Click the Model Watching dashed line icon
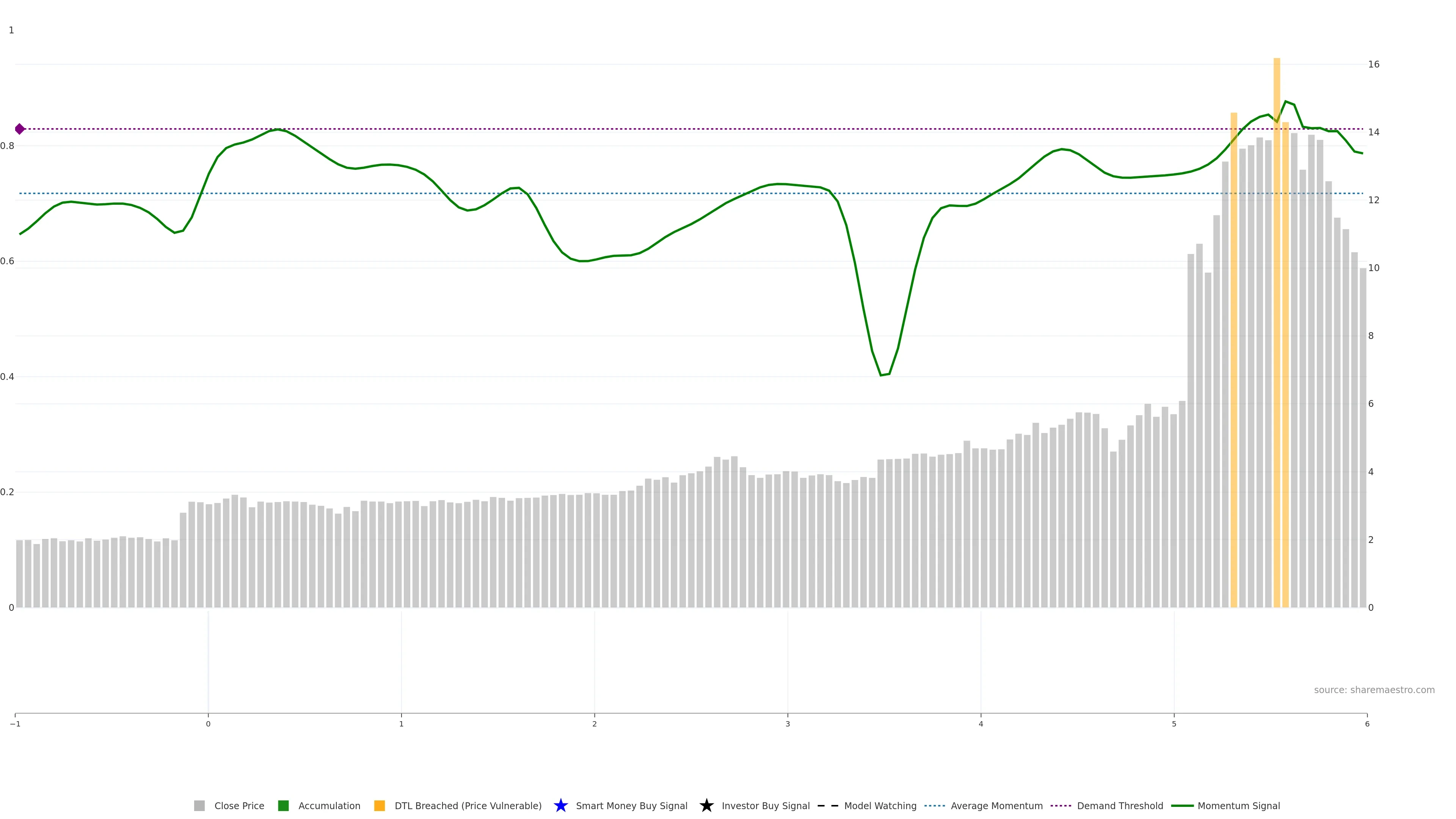This screenshot has height=819, width=1456. point(827,805)
